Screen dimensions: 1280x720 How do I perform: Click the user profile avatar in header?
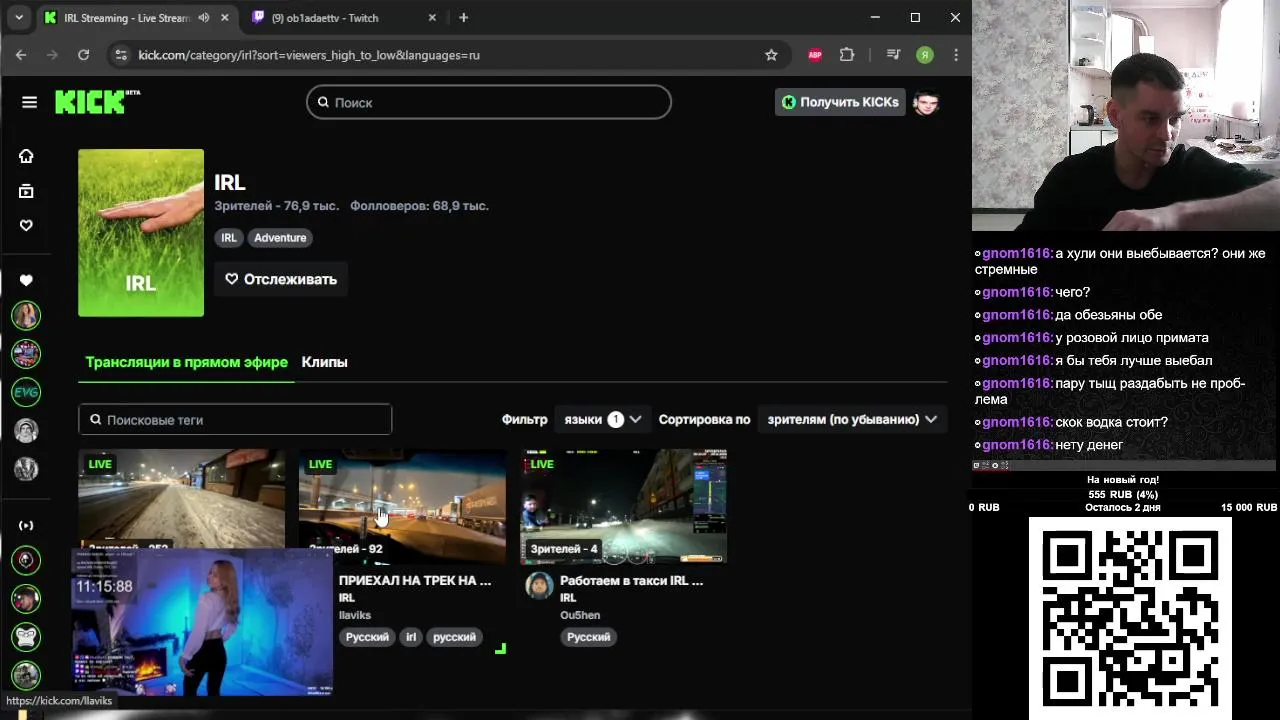point(926,102)
